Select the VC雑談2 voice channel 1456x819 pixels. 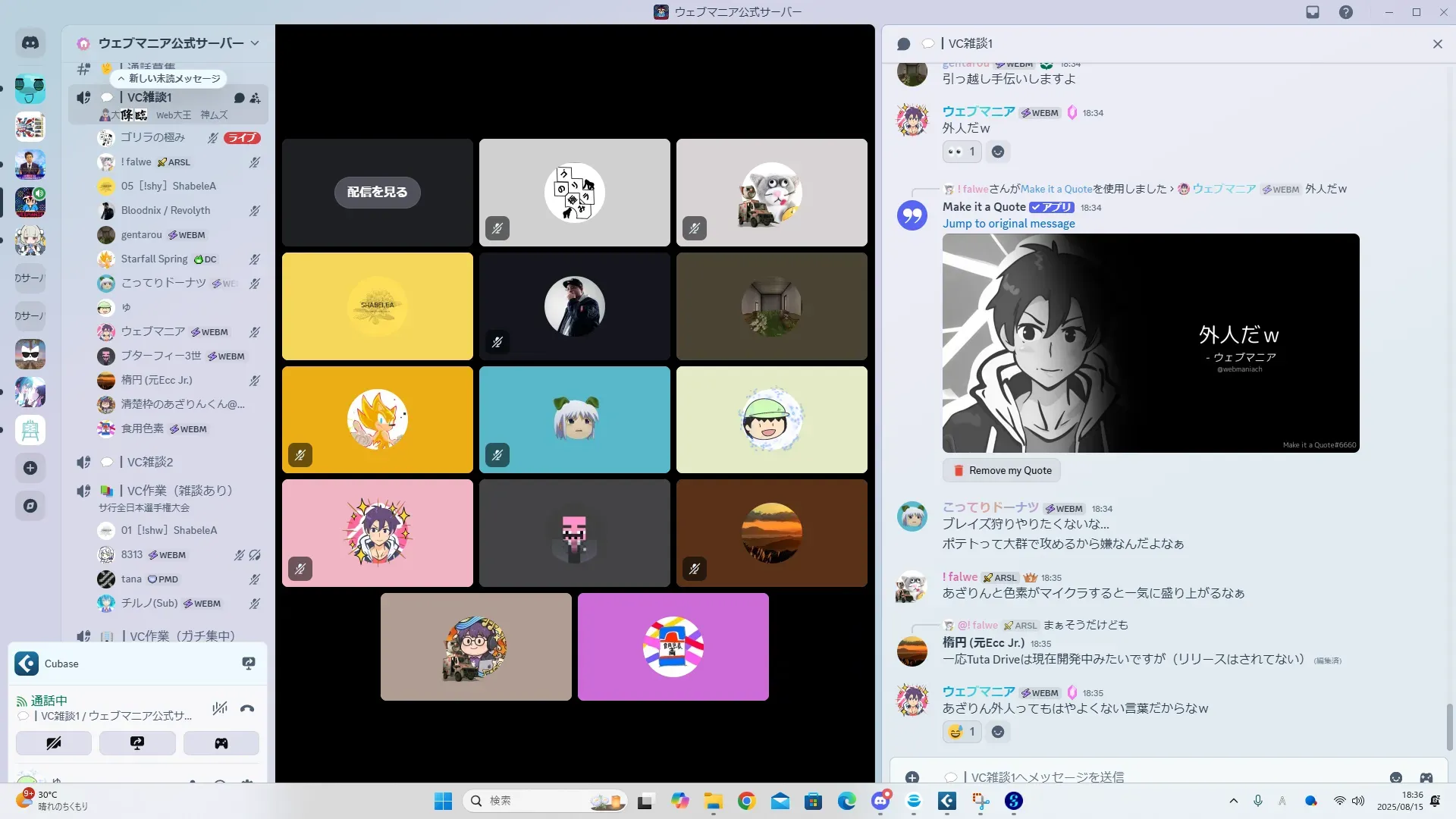tap(149, 462)
